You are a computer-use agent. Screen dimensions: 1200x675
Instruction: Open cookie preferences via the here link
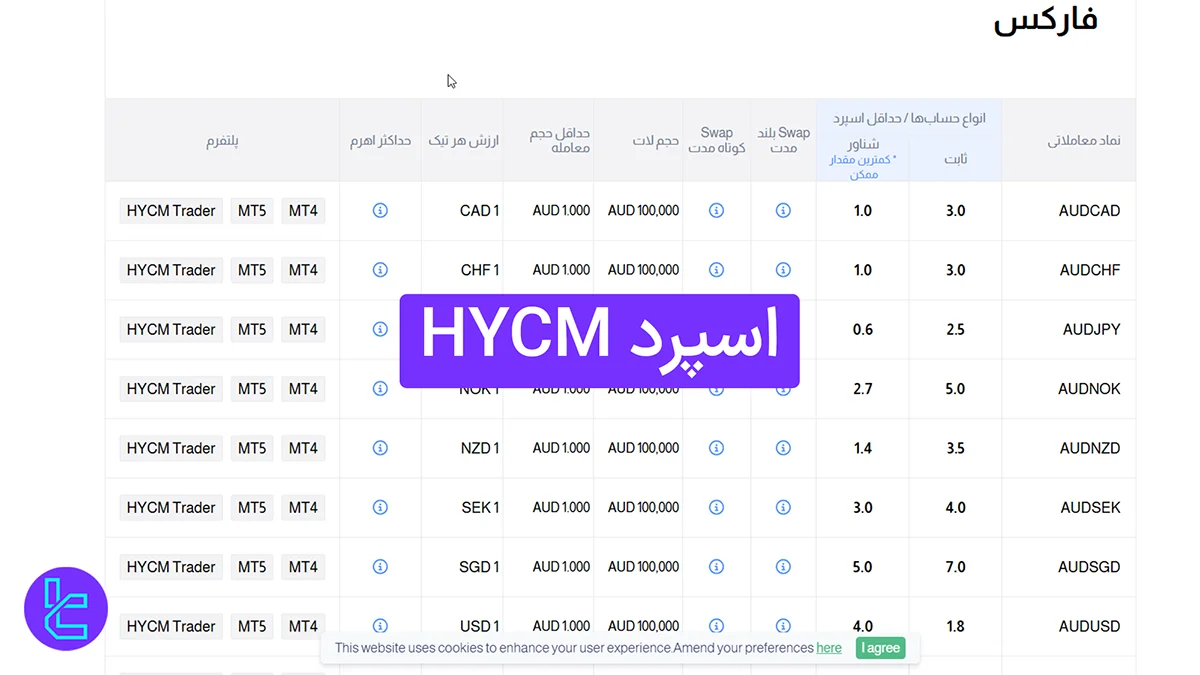coord(828,647)
